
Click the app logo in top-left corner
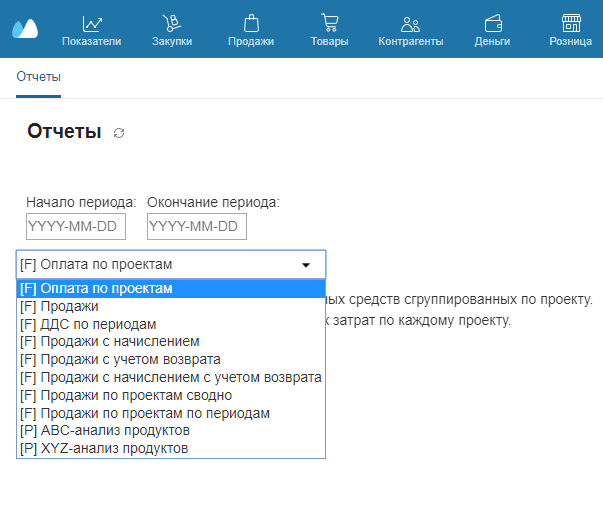[x=25, y=28]
